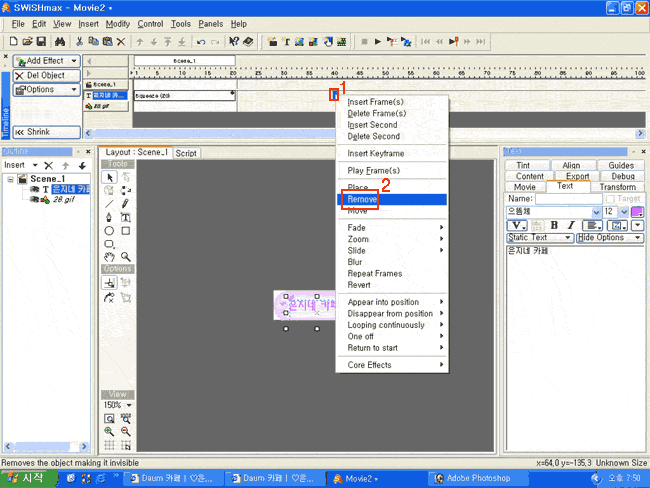The width and height of the screenshot is (650, 488).
Task: Switch to the Transform tab
Action: tap(617, 187)
